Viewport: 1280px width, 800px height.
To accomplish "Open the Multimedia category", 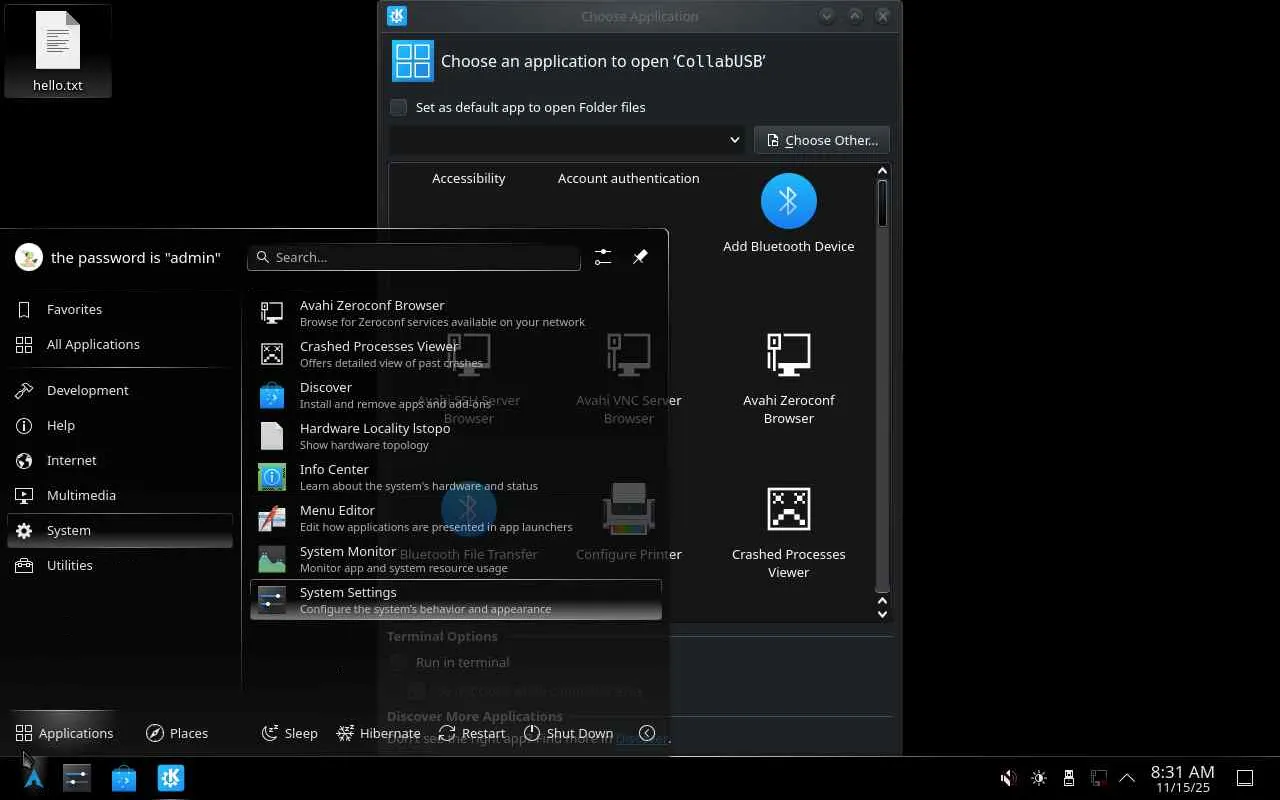I will 120,496.
